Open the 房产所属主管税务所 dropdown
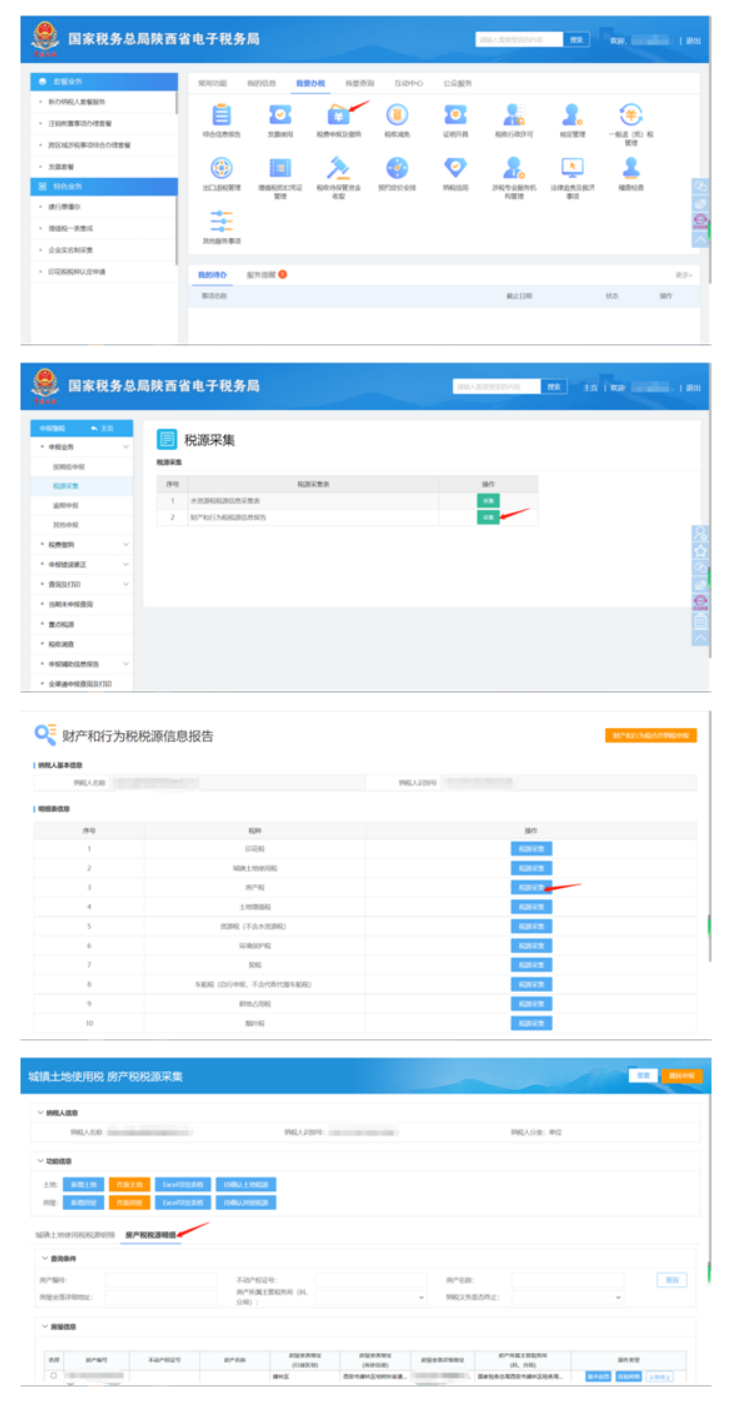 pyautogui.click(x=371, y=1297)
